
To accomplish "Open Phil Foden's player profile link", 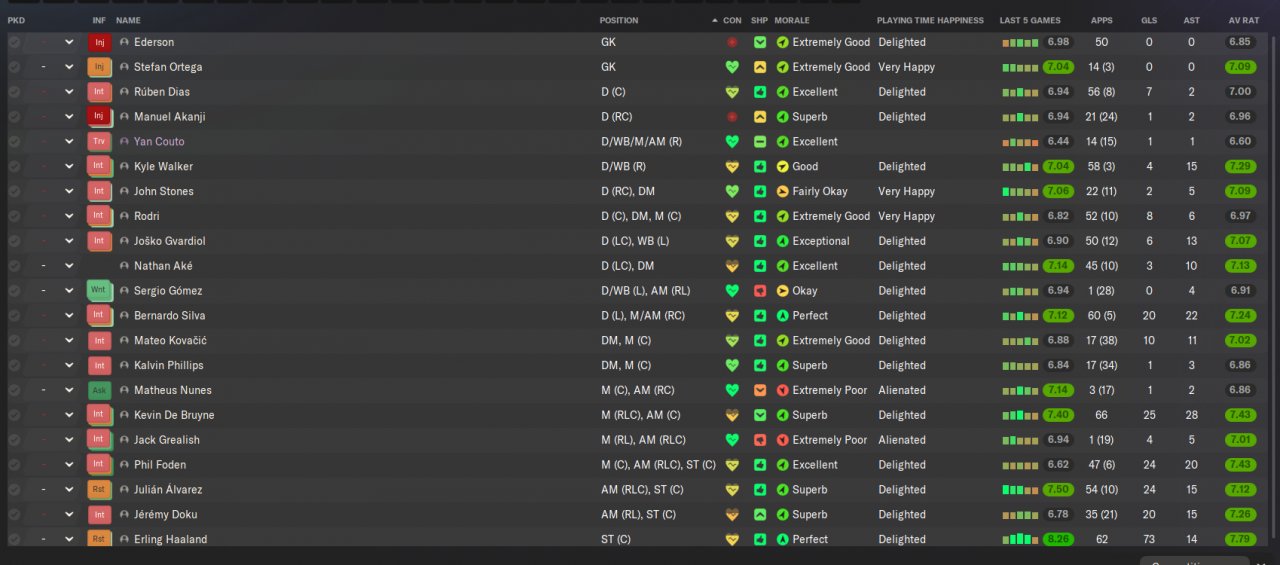I will click(x=160, y=465).
